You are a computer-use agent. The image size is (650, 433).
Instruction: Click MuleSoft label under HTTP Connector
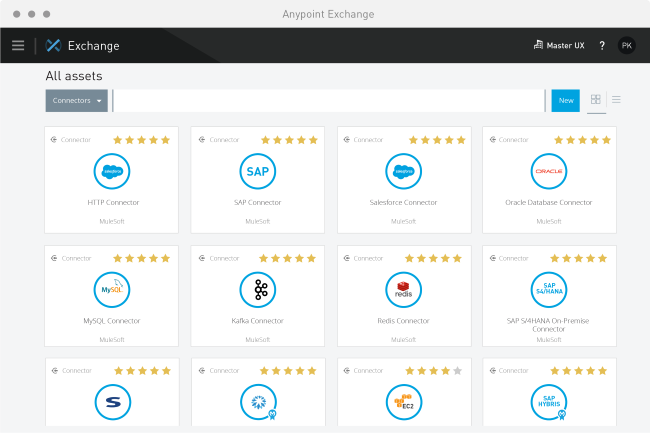[x=112, y=222]
